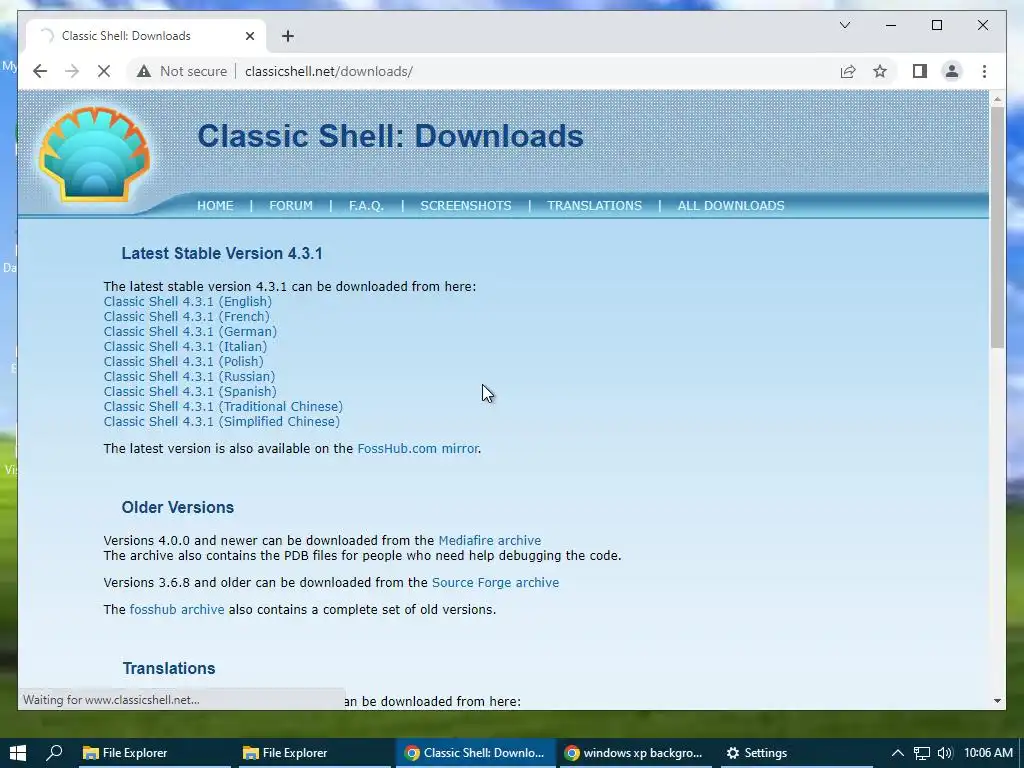This screenshot has height=768, width=1024.
Task: Switch to second File Explorer taskbar item
Action: pos(313,753)
